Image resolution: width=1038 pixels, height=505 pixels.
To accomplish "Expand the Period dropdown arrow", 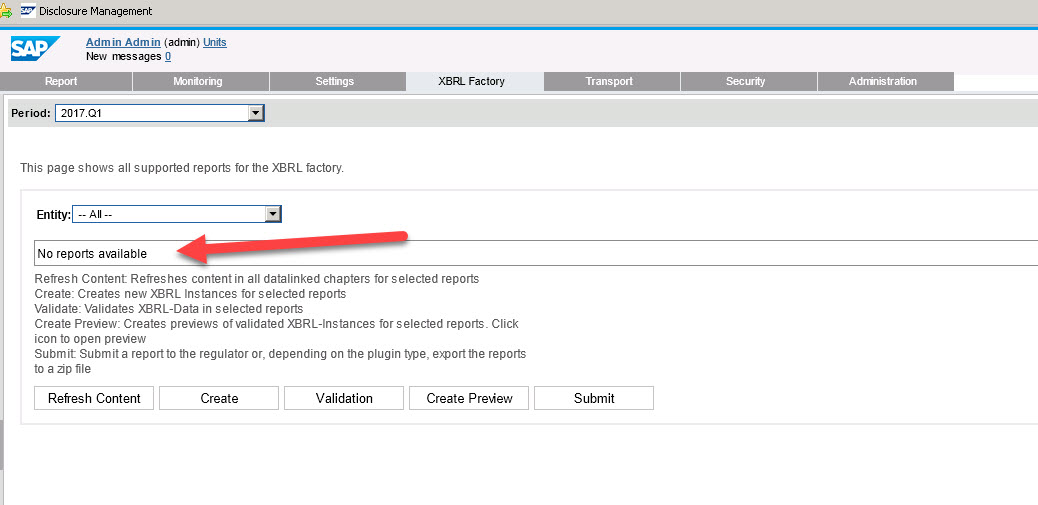I will [256, 113].
